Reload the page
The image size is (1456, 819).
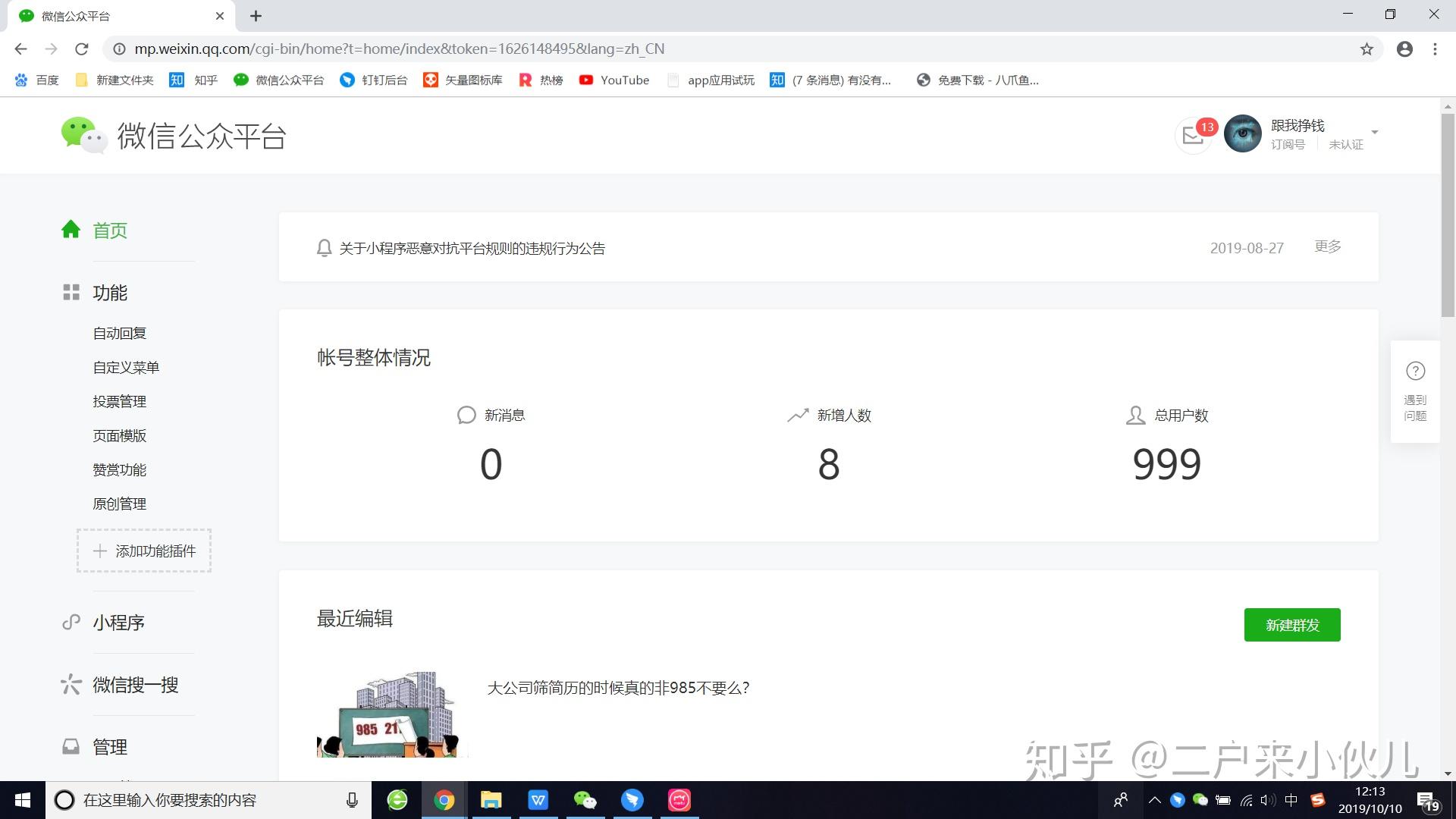coord(82,49)
